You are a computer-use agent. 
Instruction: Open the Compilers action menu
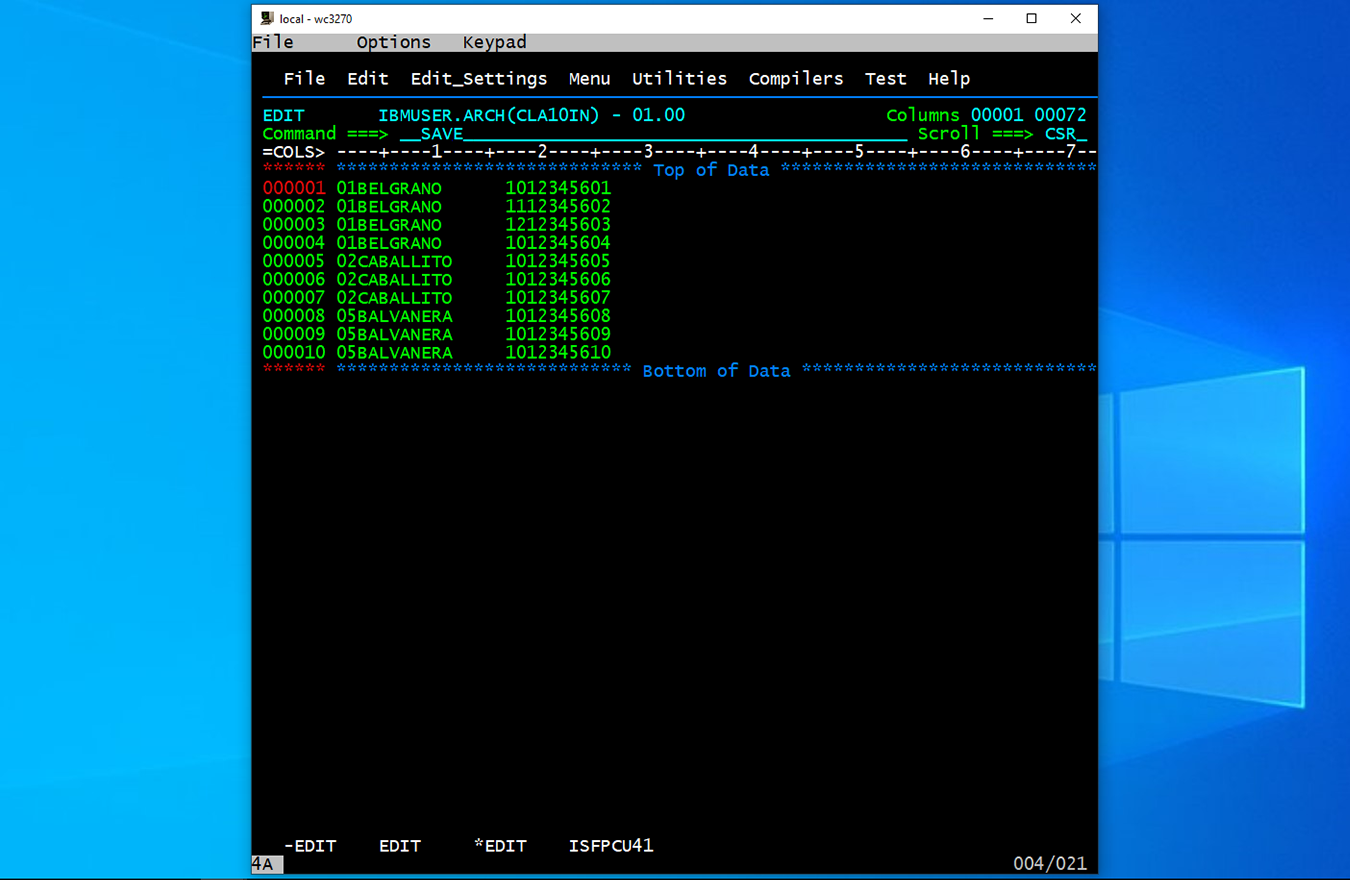coord(795,79)
